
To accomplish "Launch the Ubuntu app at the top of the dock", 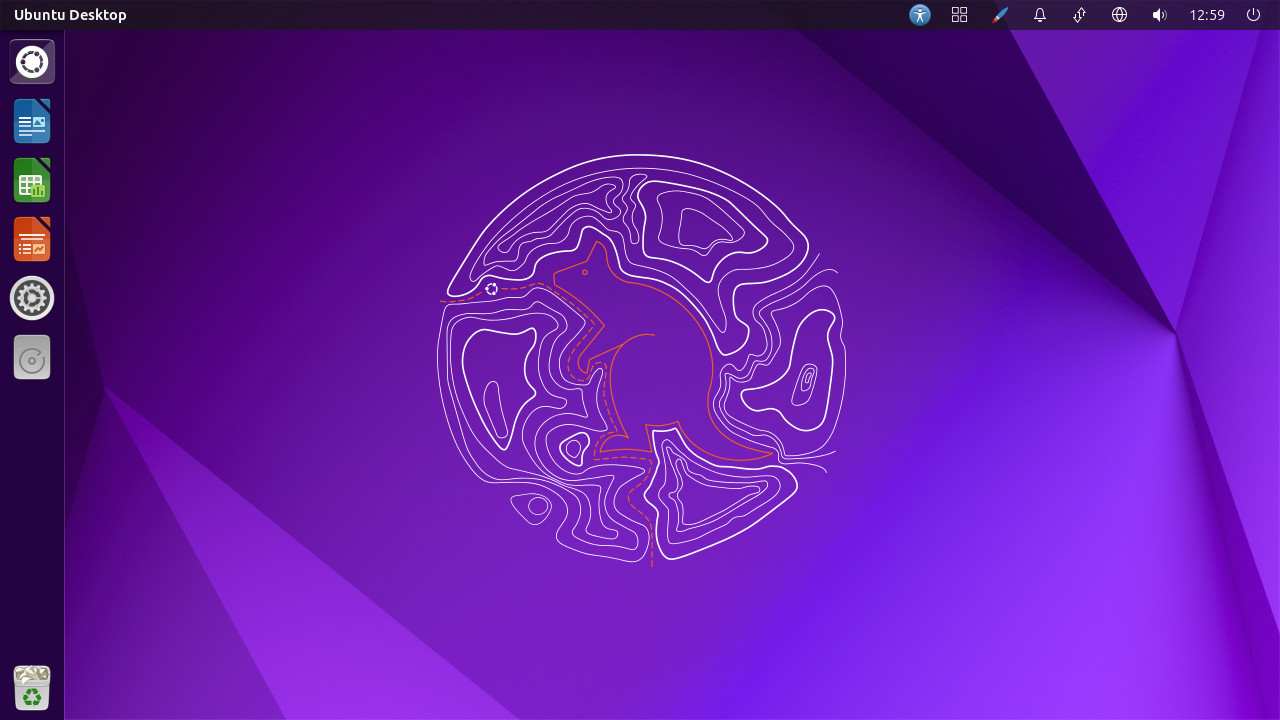I will click(x=31, y=61).
